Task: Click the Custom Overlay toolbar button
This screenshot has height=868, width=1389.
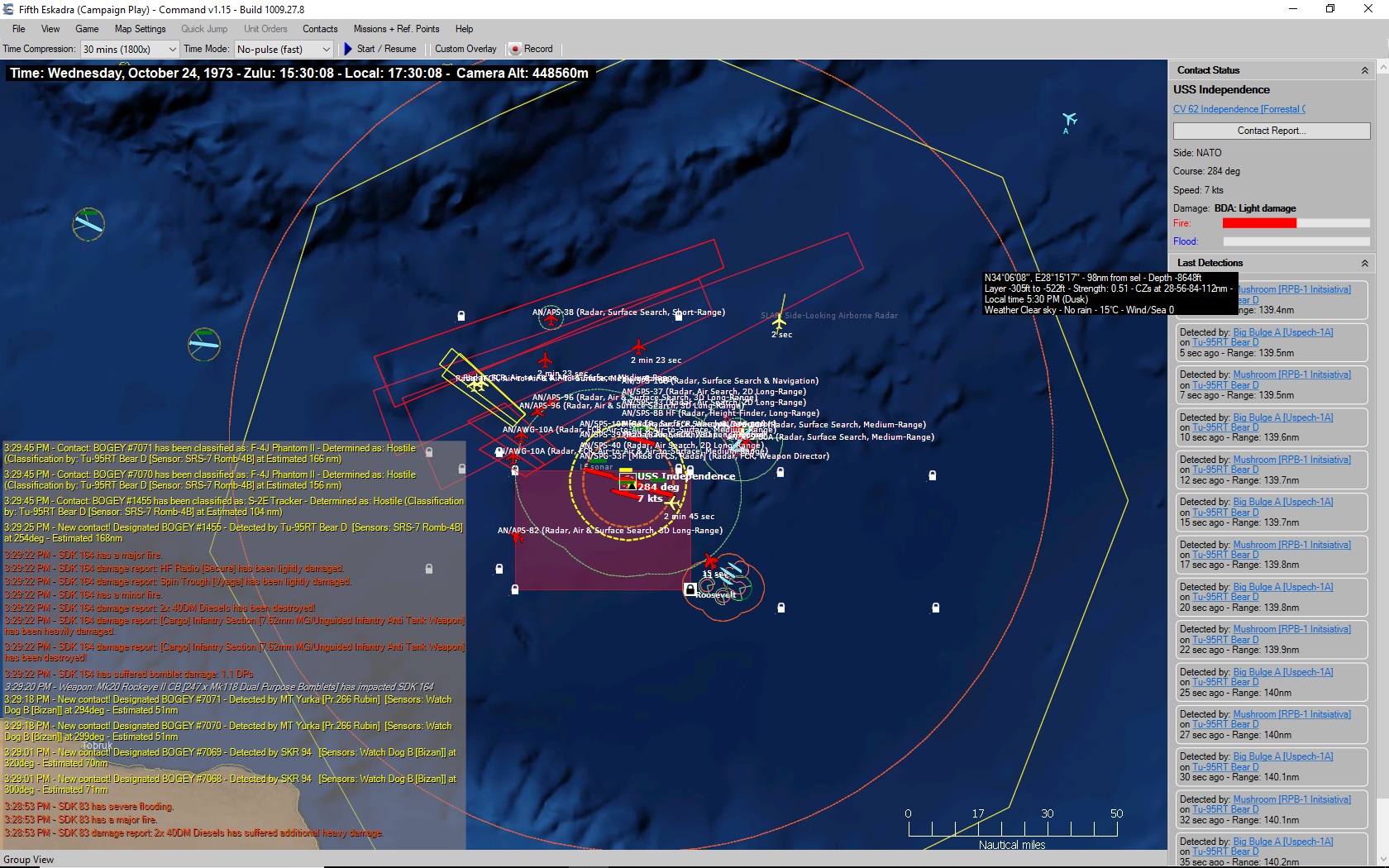Action: point(465,49)
